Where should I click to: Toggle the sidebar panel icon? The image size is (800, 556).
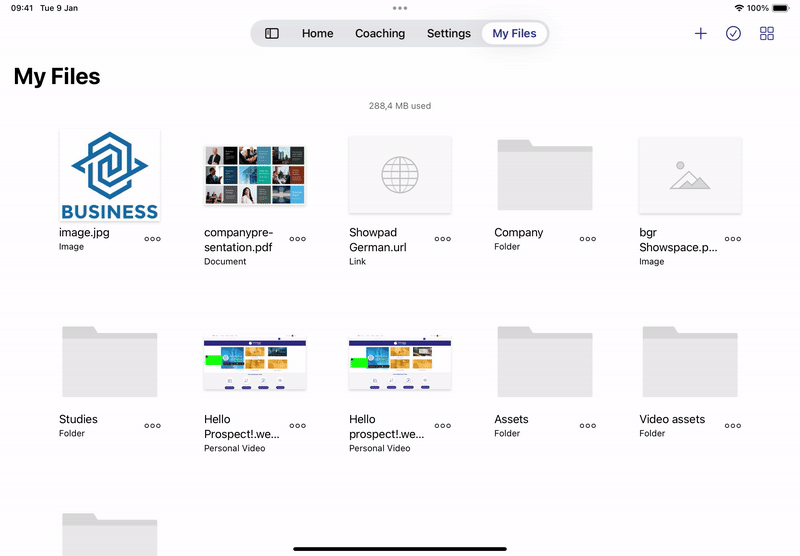272,33
